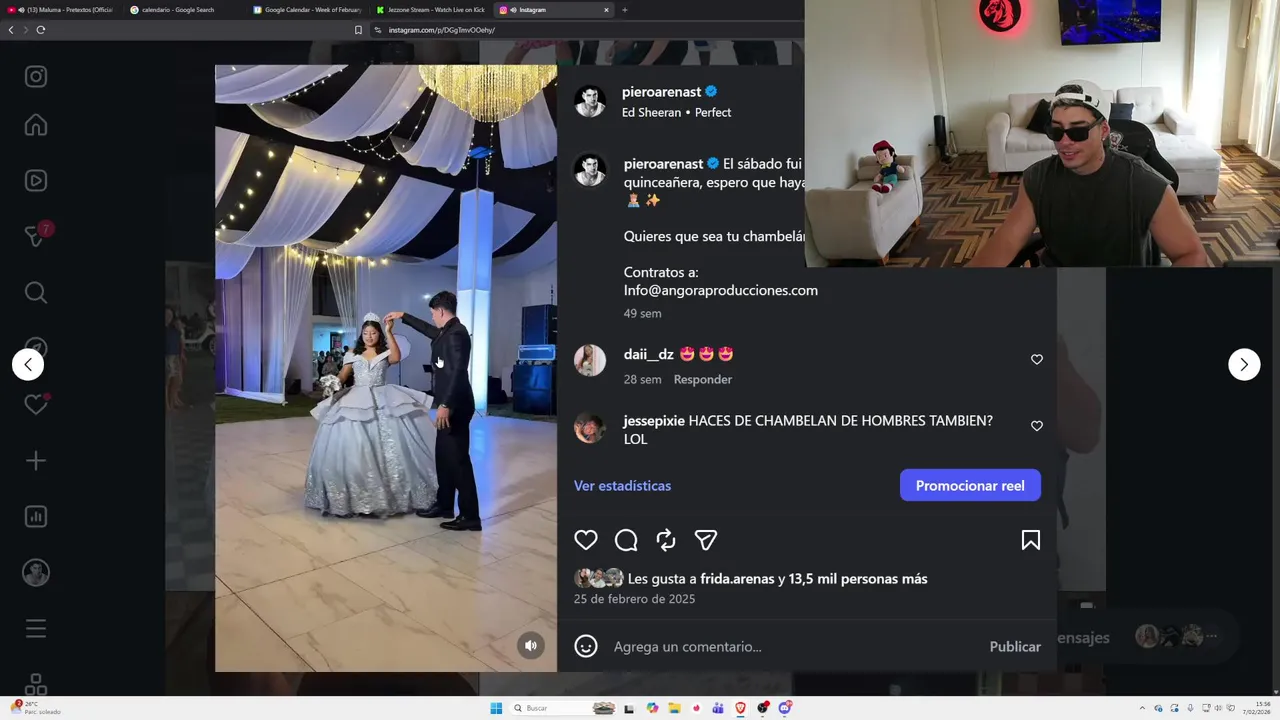This screenshot has width=1280, height=720.
Task: Switch to Jezzone Stream Kick tab
Action: [430, 10]
